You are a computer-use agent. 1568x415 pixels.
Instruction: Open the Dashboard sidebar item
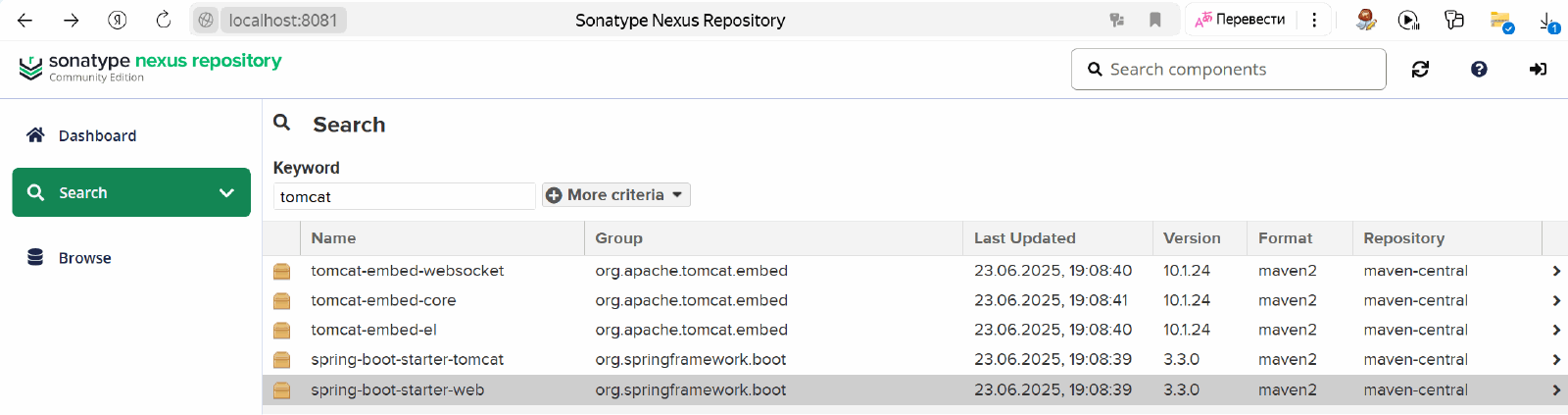tap(97, 135)
